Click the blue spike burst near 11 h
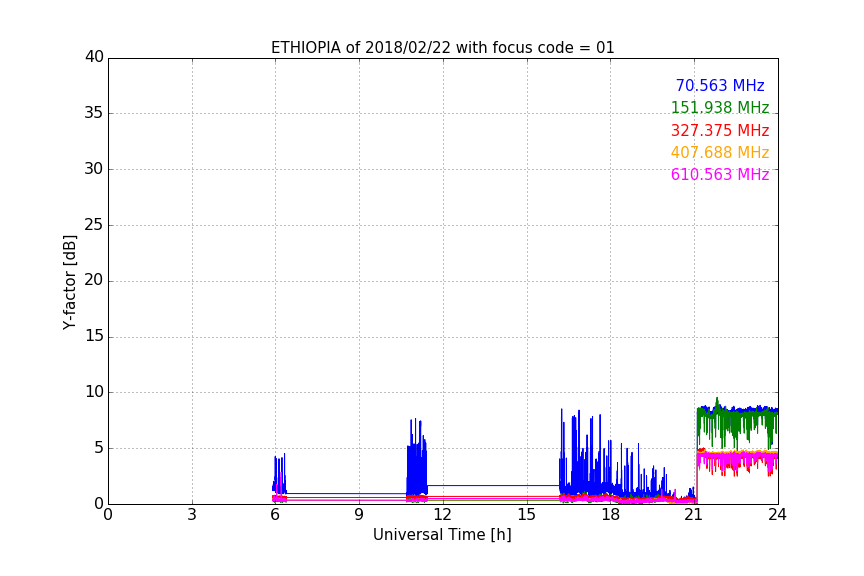The width and height of the screenshot is (864, 576). 417,457
